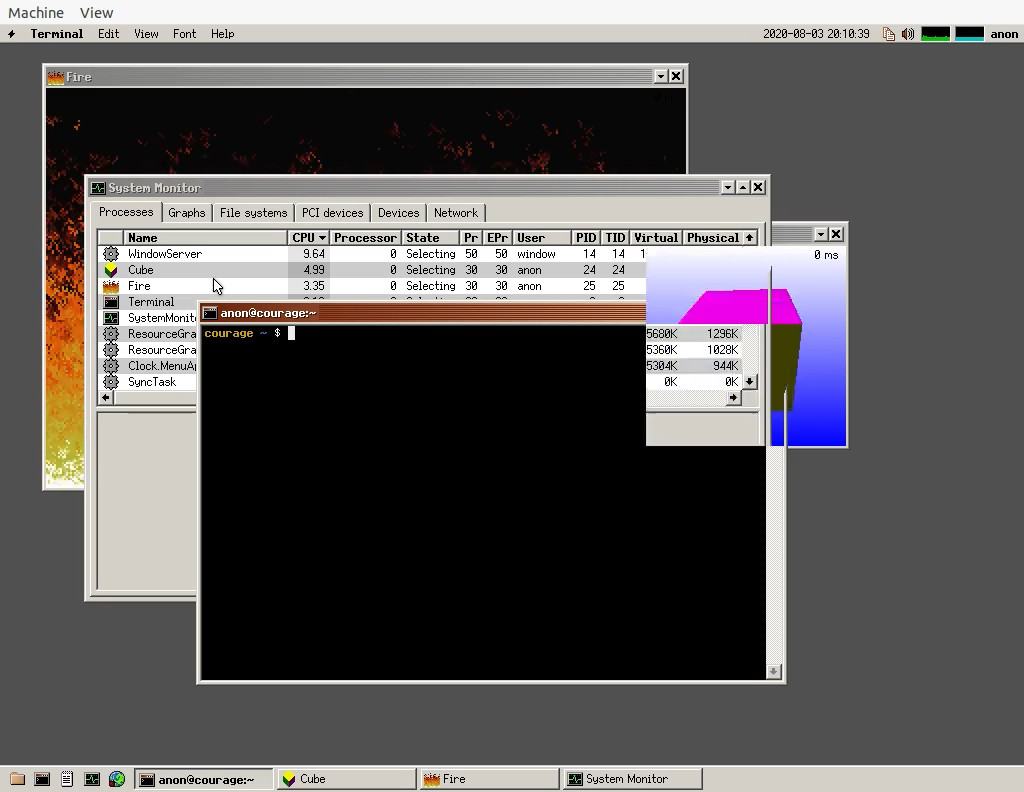The image size is (1024, 792).
Task: Launch System Monitor quick-launch icon
Action: [92, 779]
